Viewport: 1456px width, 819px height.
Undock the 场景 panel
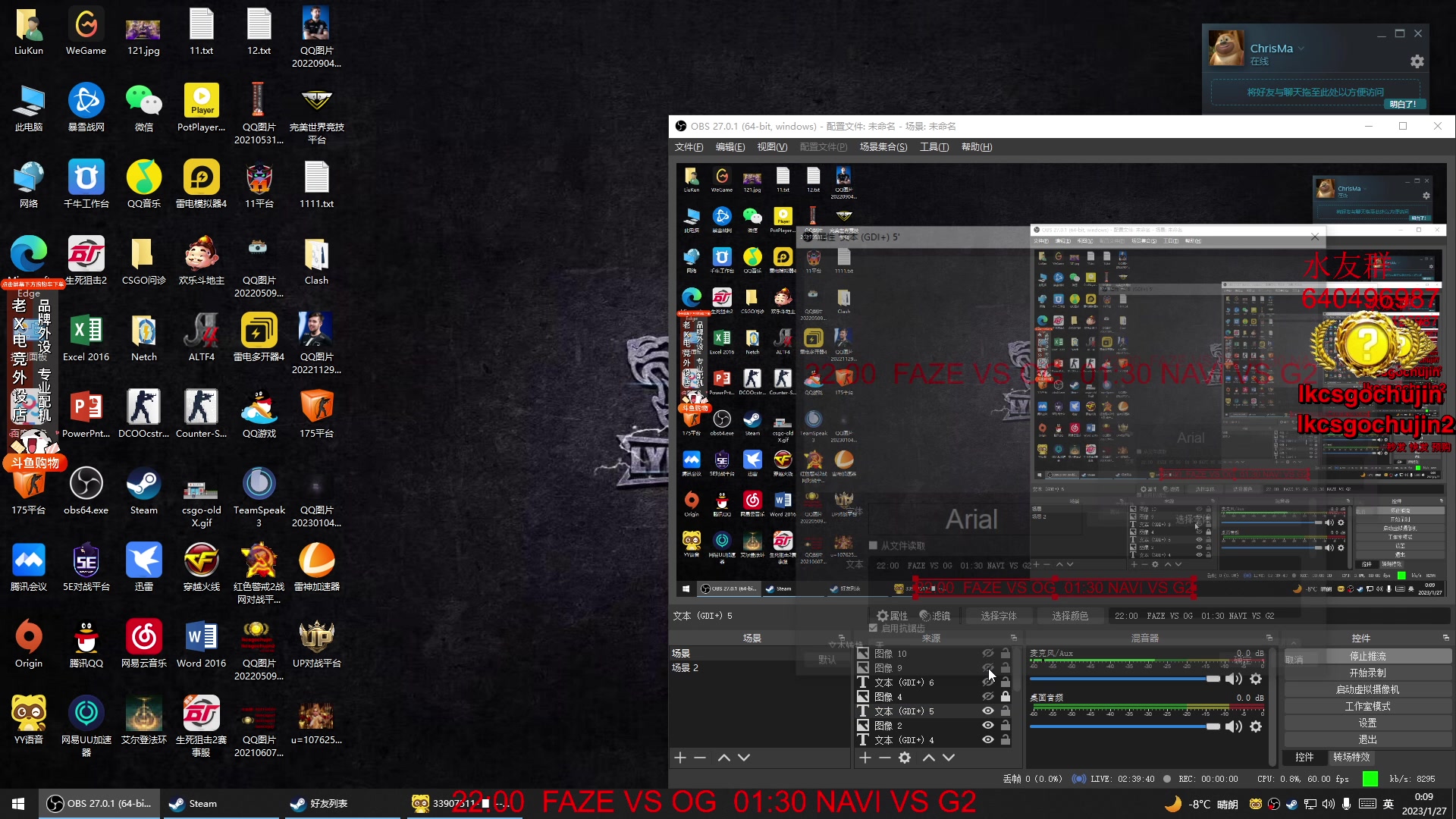coord(841,638)
